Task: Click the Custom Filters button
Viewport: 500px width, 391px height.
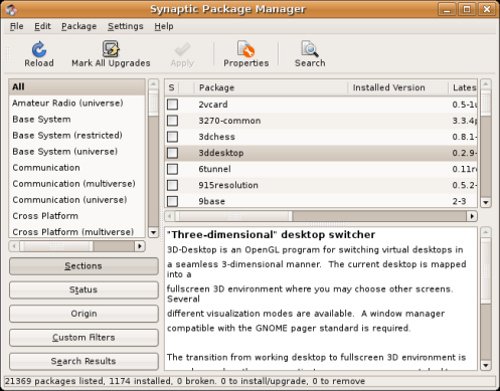Action: tap(84, 337)
